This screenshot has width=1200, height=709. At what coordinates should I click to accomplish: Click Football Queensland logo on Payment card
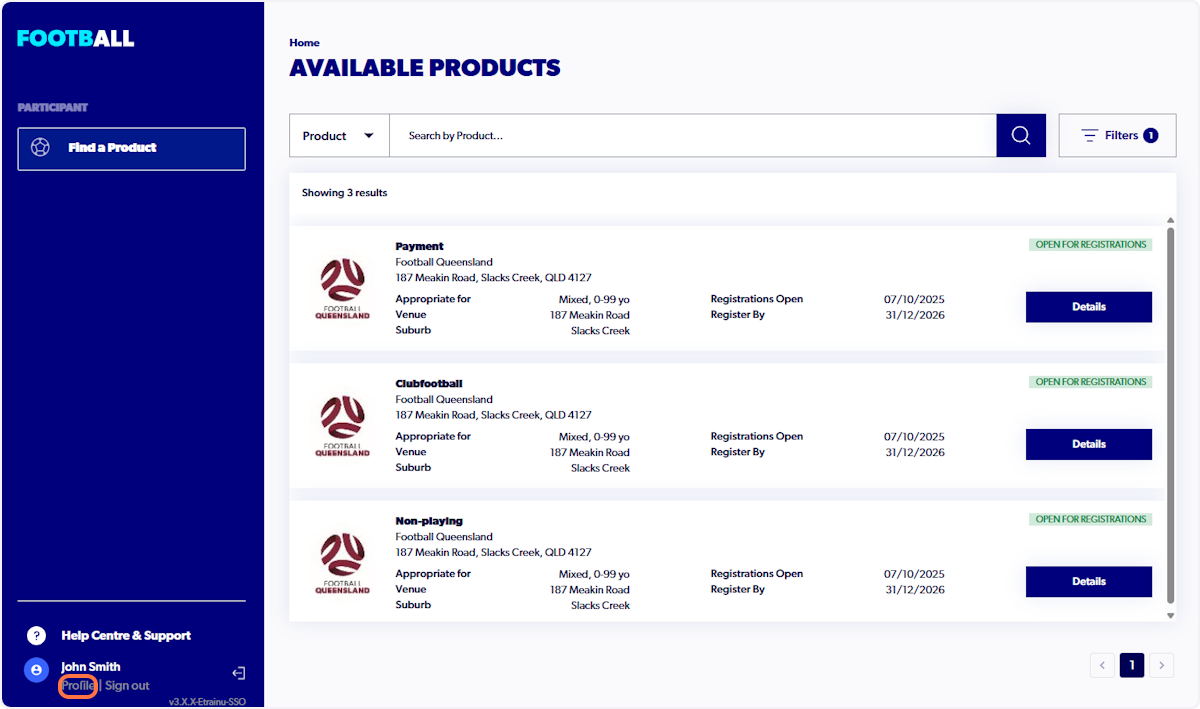[x=343, y=289]
